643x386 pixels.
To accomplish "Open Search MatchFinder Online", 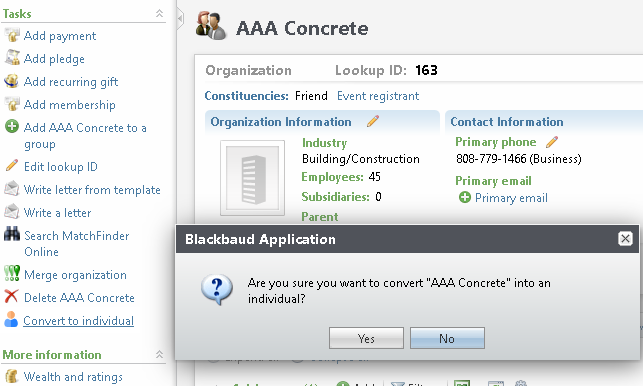I will click(77, 244).
